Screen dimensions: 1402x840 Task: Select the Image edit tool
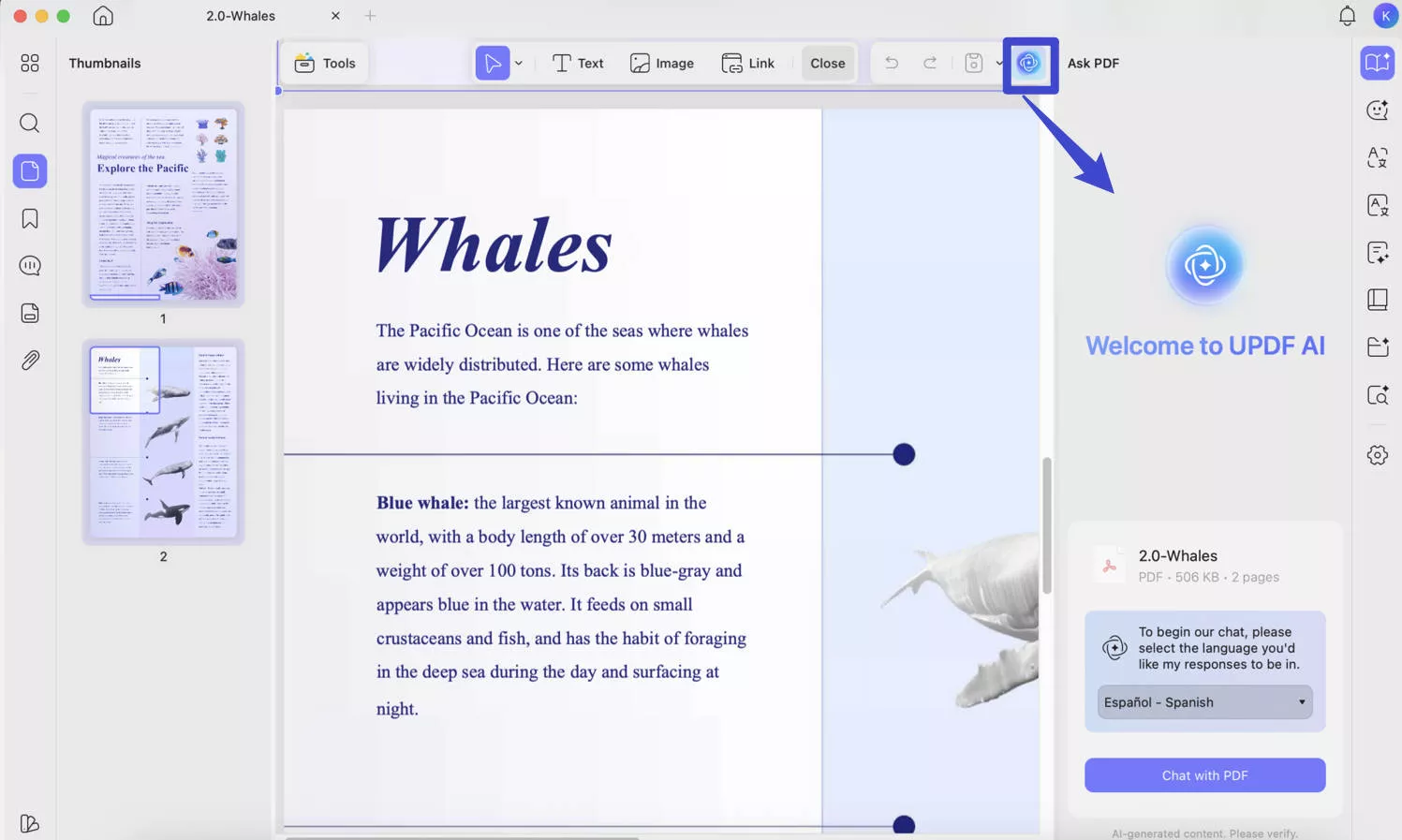662,63
